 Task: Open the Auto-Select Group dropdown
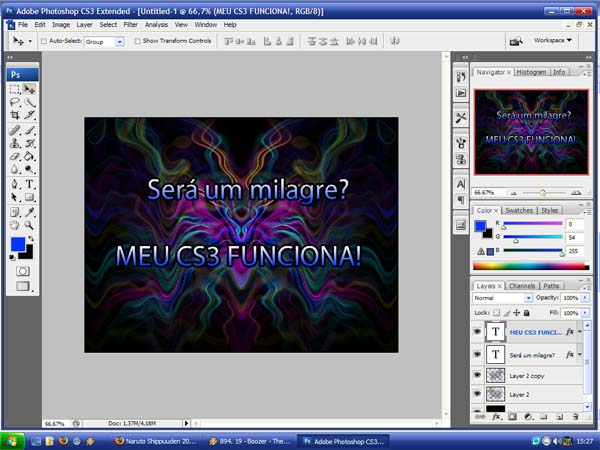(x=120, y=41)
